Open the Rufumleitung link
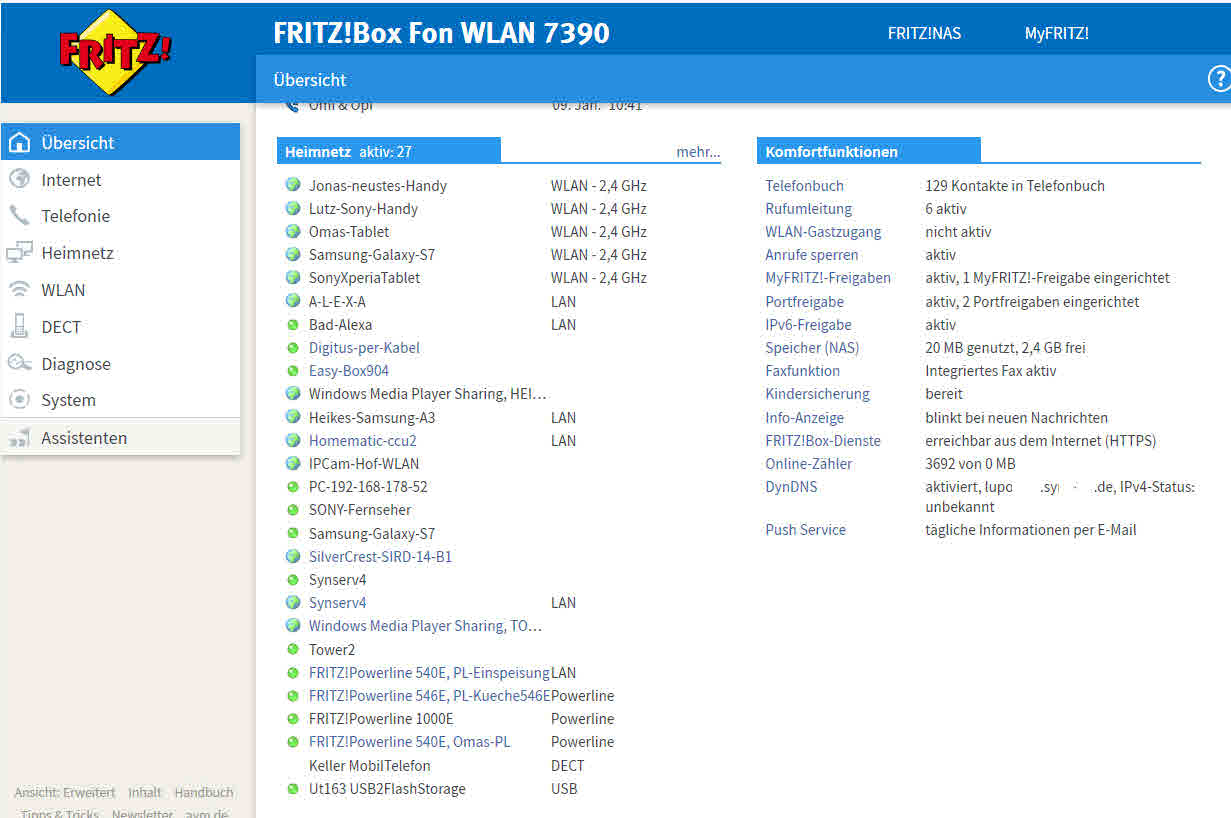The image size is (1231, 818). (x=808, y=209)
